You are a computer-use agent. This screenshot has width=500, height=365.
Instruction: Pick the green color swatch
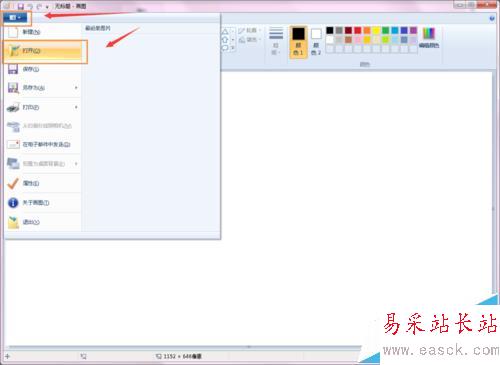(x=386, y=31)
